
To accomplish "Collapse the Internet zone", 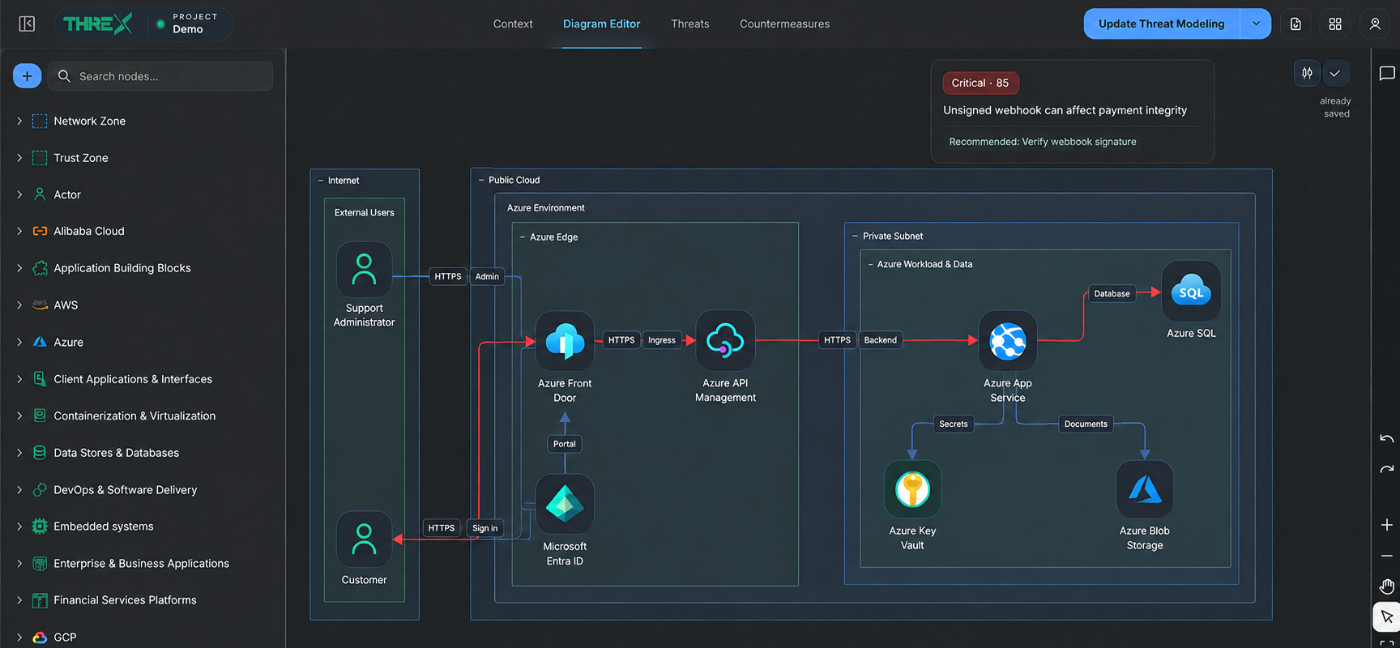I will pos(320,181).
